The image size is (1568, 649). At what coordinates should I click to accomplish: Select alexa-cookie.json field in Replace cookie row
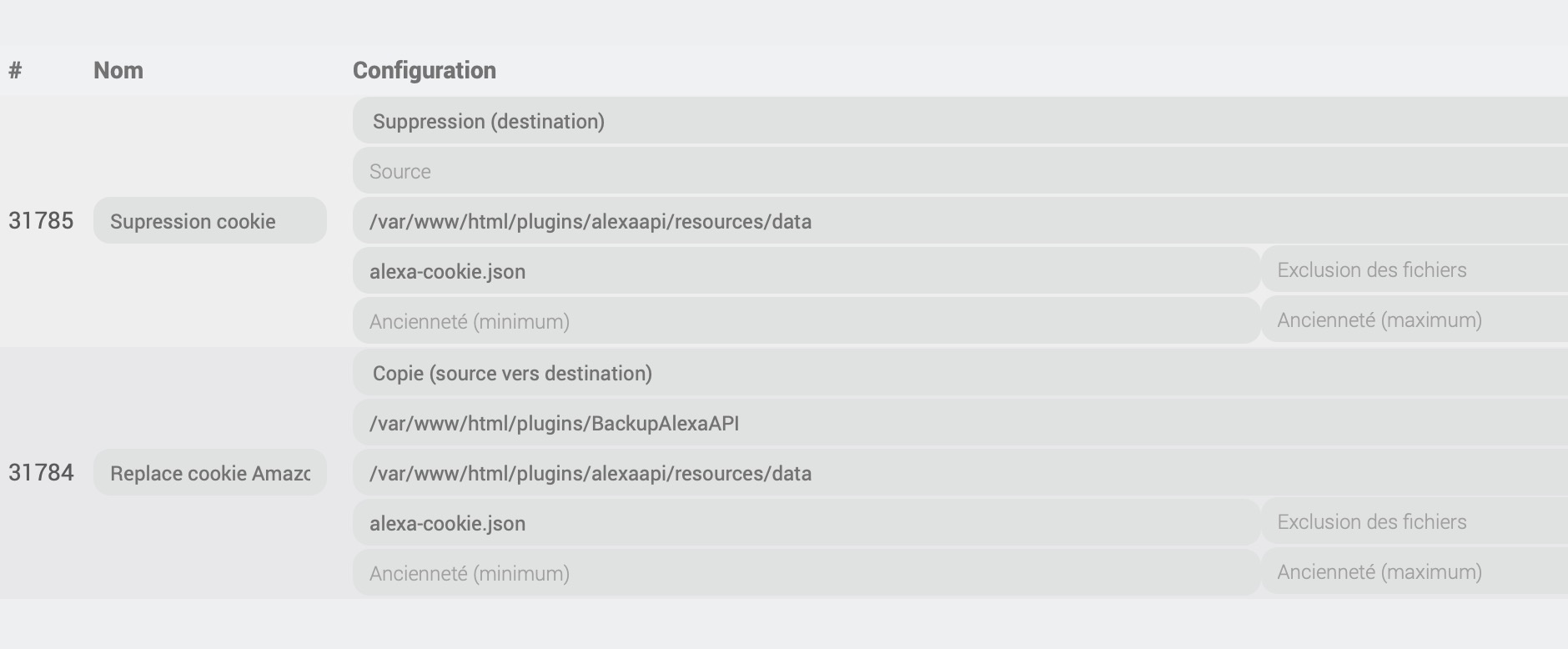point(806,523)
